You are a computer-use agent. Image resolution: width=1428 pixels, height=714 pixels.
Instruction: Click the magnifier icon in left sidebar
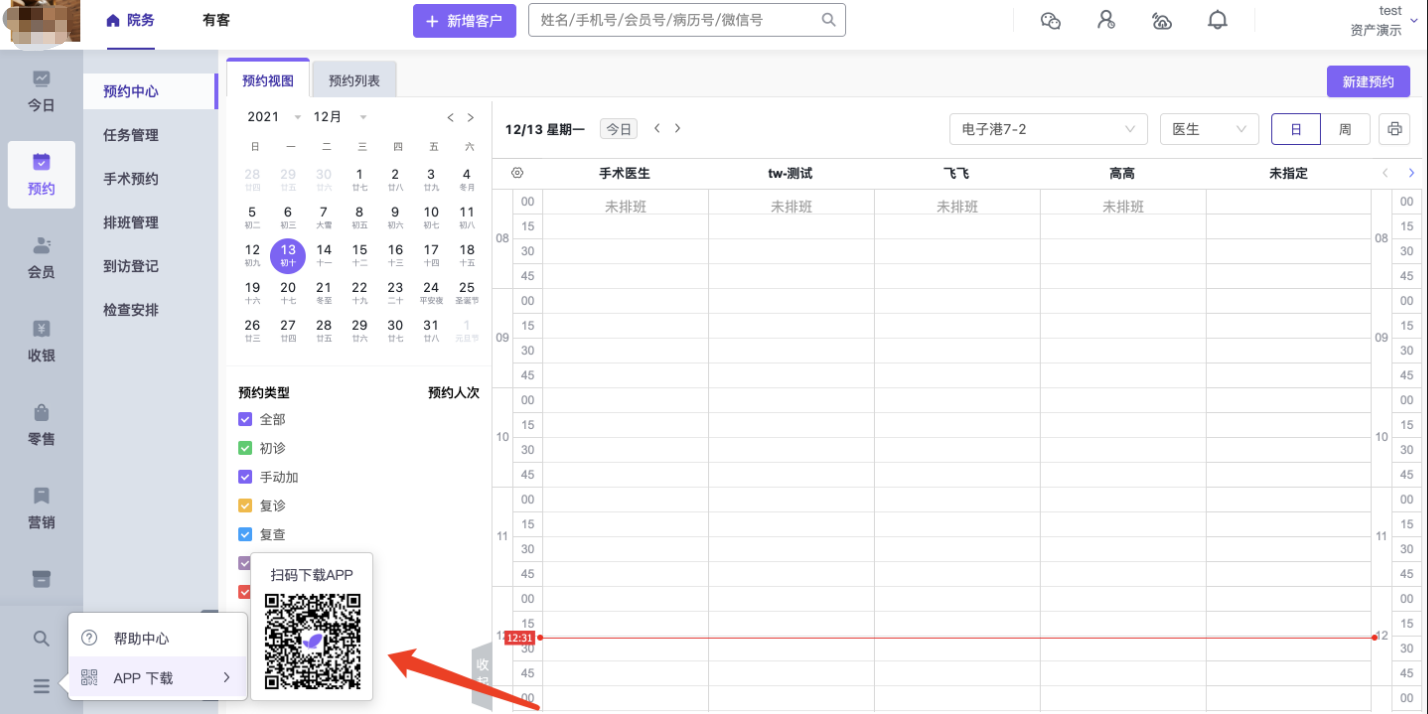41,638
